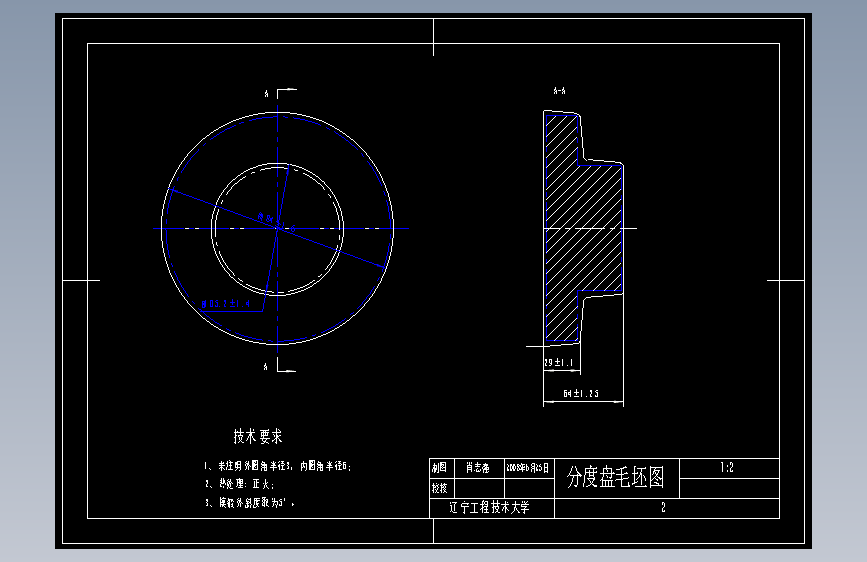
Task: Click the 校核 label in title block
Action: 440,488
